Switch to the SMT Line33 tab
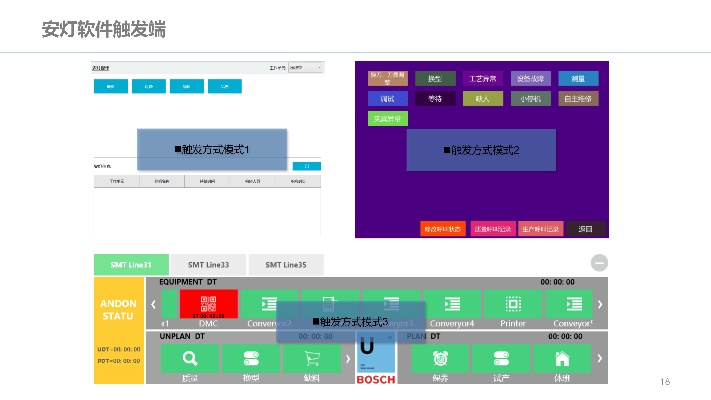This screenshot has height=400, width=711. click(x=207, y=265)
